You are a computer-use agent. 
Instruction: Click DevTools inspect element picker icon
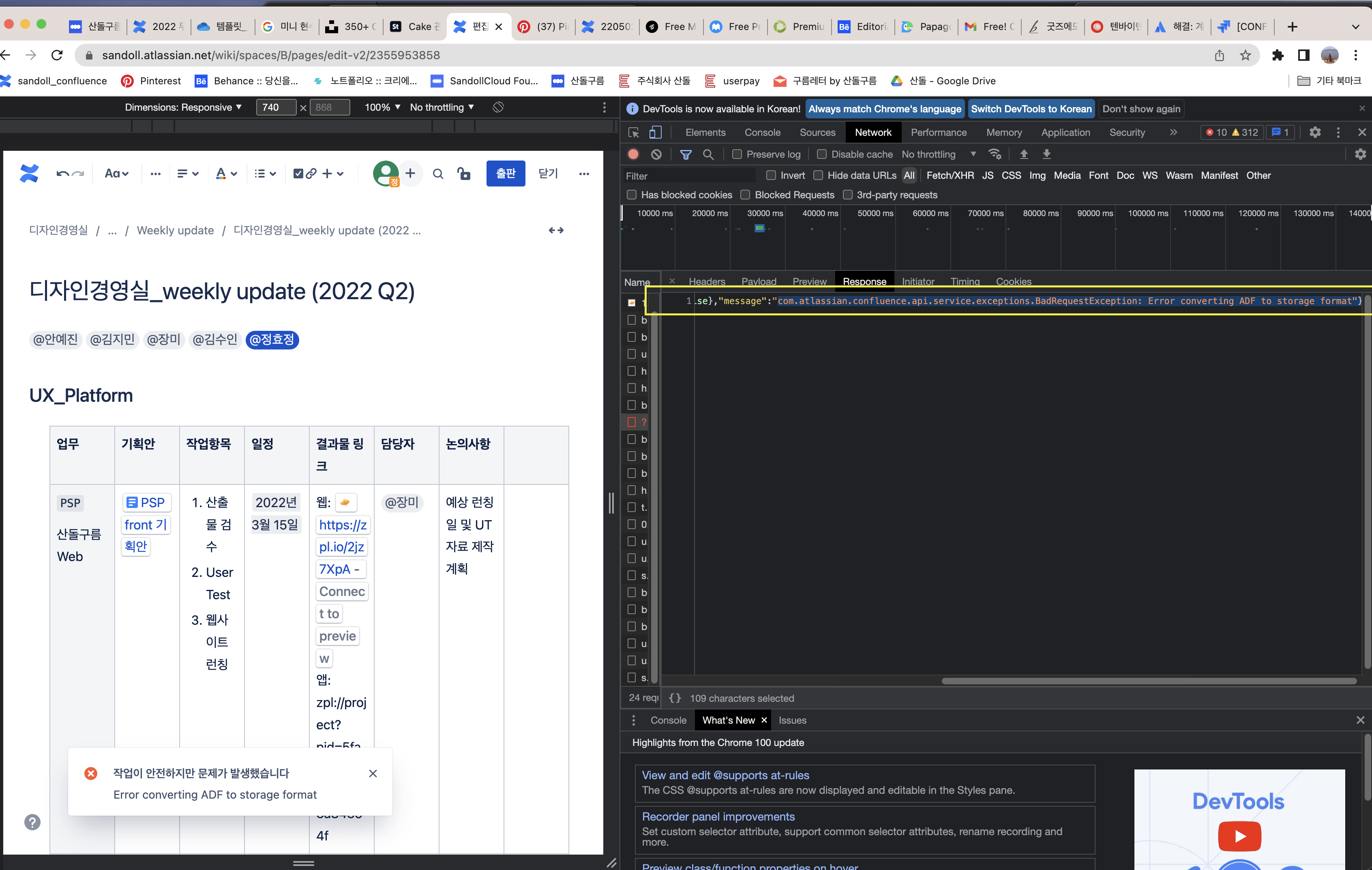pos(634,132)
